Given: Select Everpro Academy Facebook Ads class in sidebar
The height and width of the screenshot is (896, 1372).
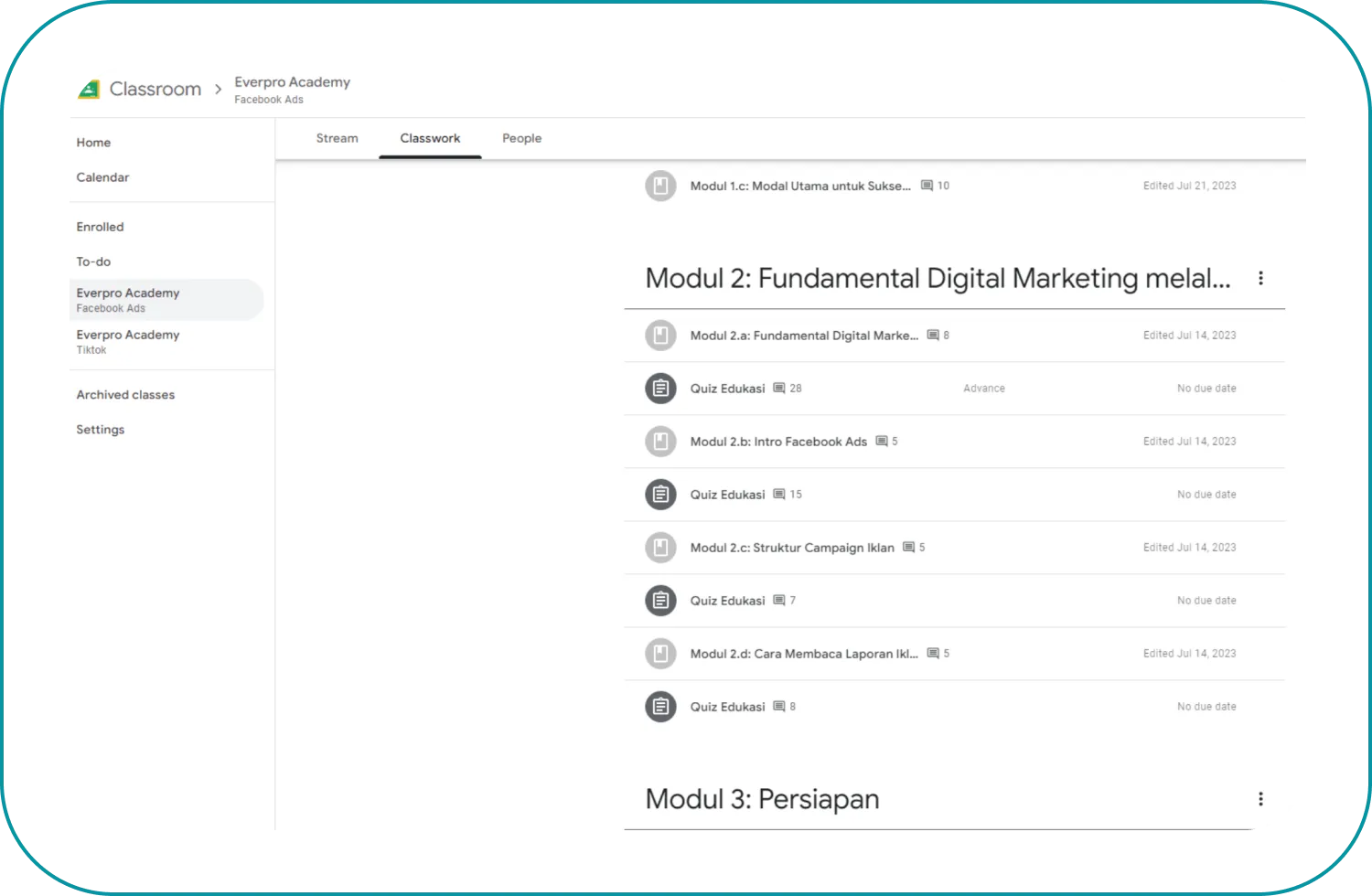Looking at the screenshot, I should pyautogui.click(x=166, y=300).
